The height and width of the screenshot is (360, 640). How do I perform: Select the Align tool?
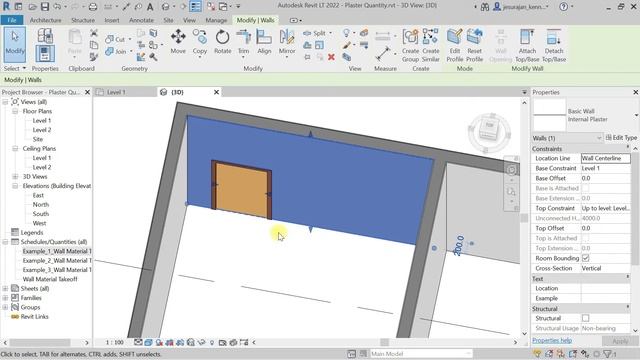click(x=264, y=41)
